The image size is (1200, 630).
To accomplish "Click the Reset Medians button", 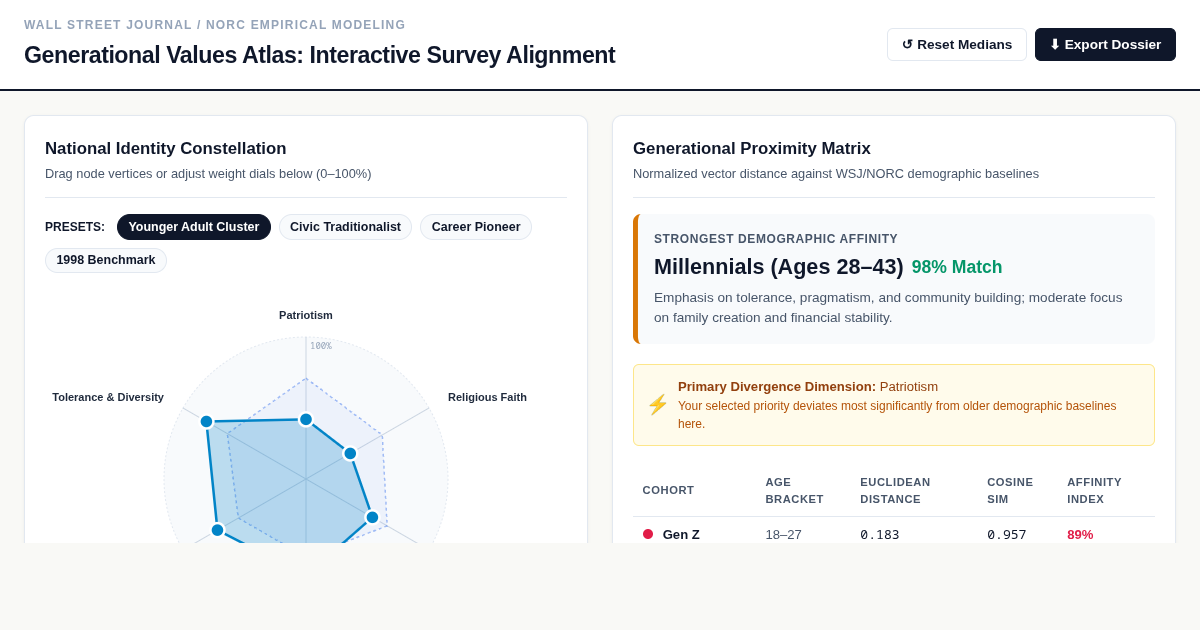I will (956, 44).
